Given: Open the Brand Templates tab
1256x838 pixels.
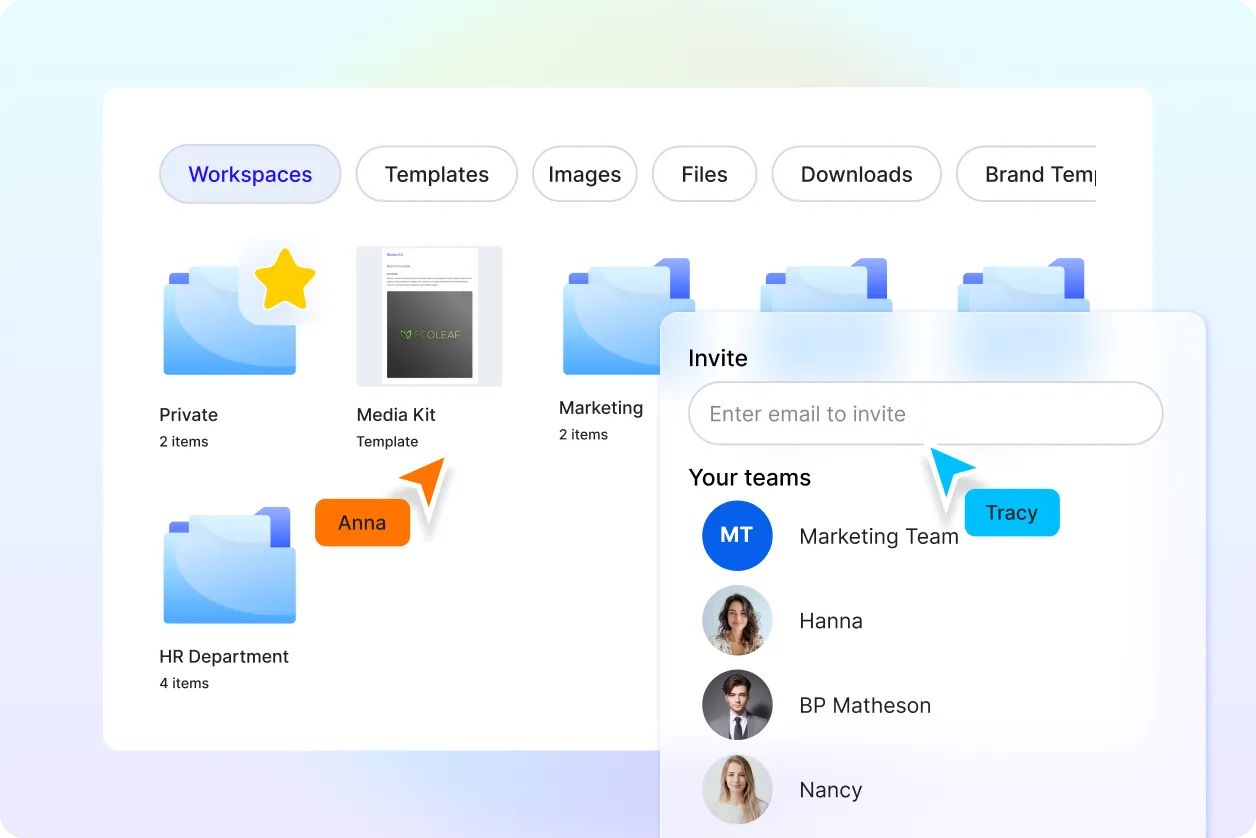Looking at the screenshot, I should pyautogui.click(x=1040, y=174).
